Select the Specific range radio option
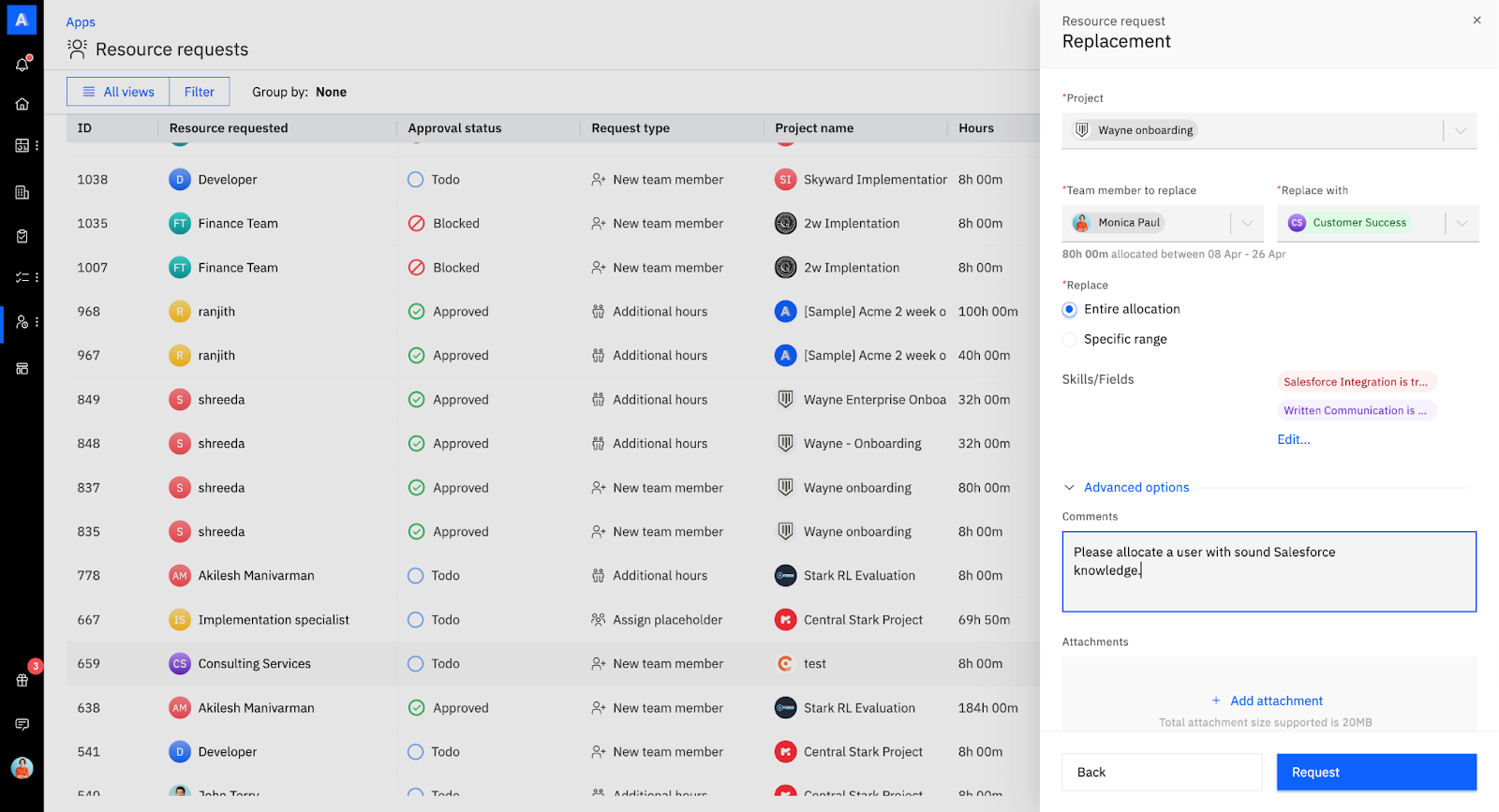The image size is (1499, 812). (1069, 339)
